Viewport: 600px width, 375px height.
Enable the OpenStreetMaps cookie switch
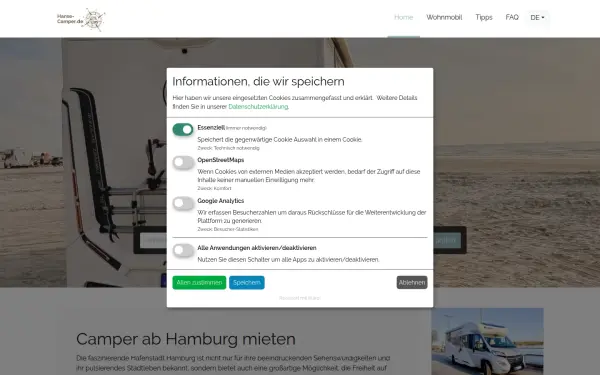tap(183, 162)
